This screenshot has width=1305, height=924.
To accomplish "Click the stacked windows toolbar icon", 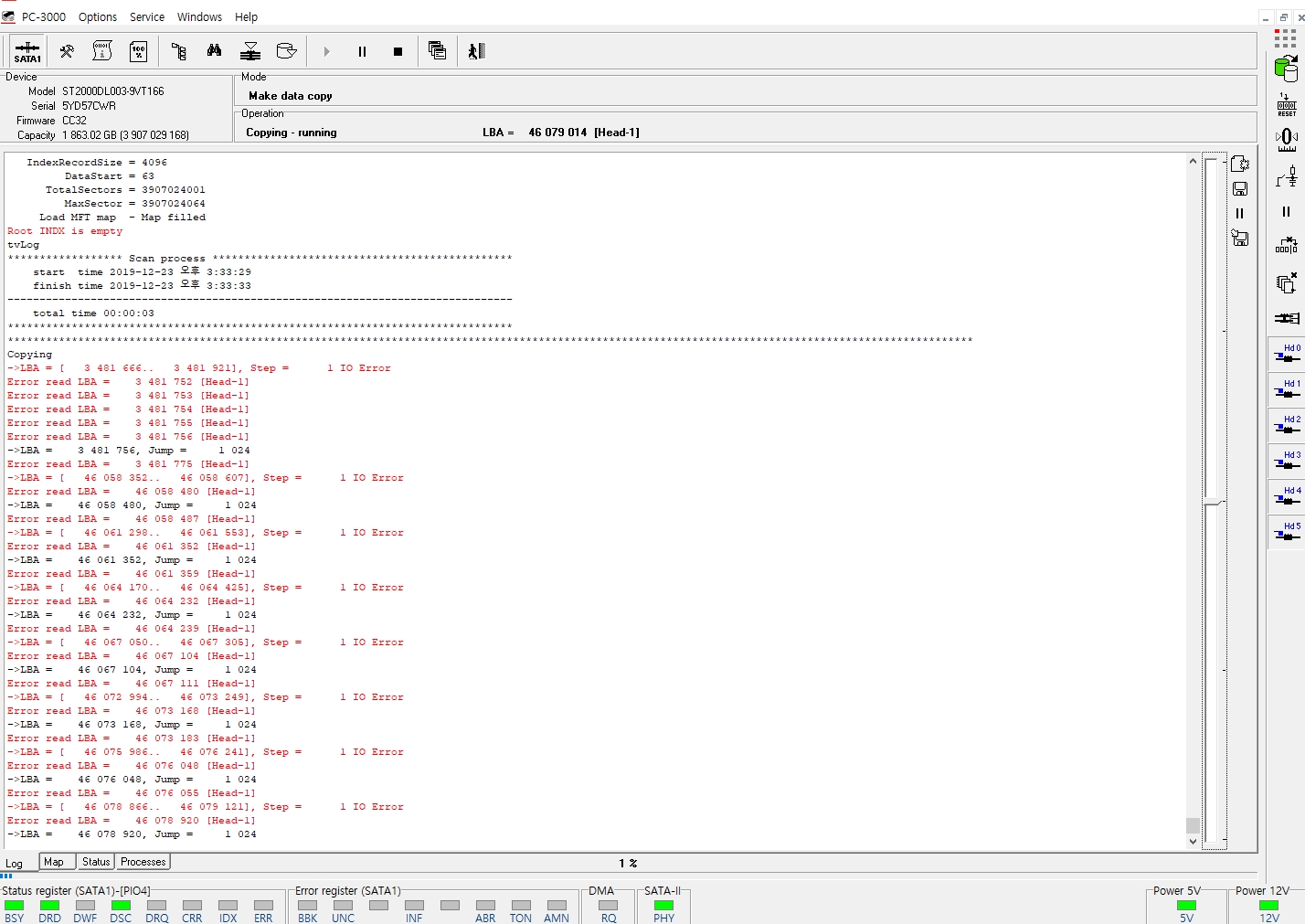I will (x=438, y=51).
